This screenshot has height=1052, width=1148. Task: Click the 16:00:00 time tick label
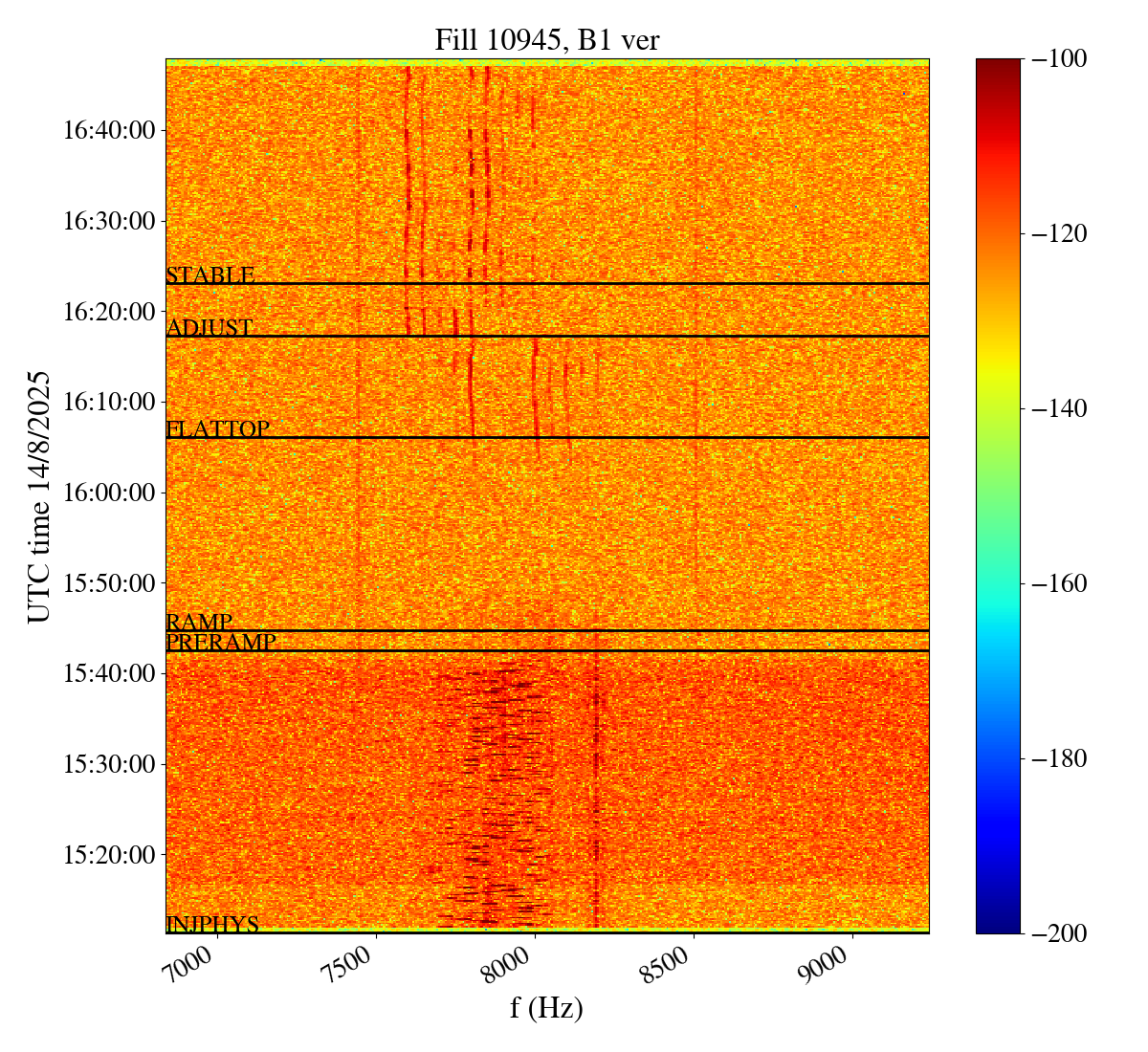(109, 493)
